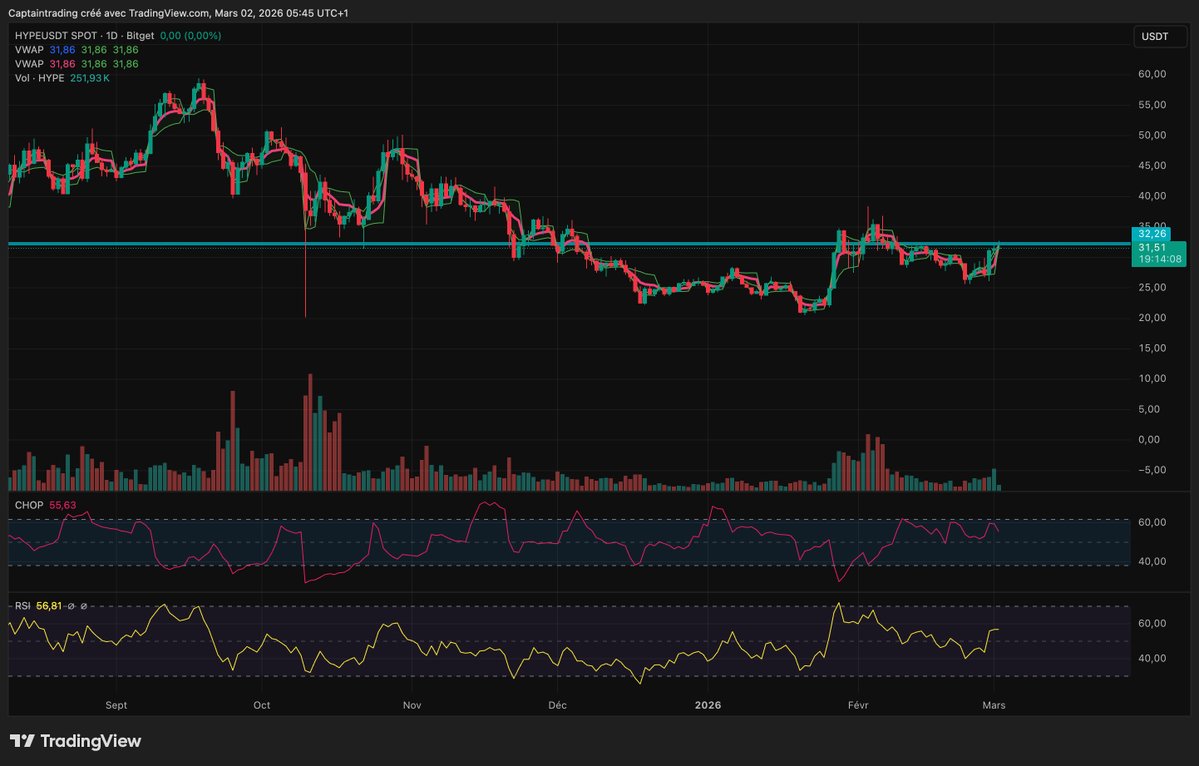Click the 19:14:08 countdown timer
Image resolution: width=1199 pixels, height=766 pixels.
pyautogui.click(x=1161, y=257)
